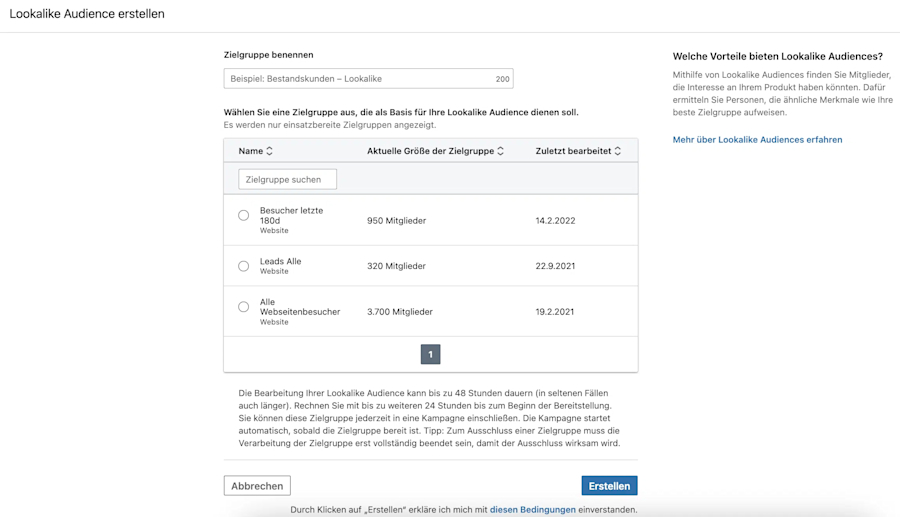Select the 950 Mitglieder row
Viewport: 900px width, 517px height.
point(430,220)
